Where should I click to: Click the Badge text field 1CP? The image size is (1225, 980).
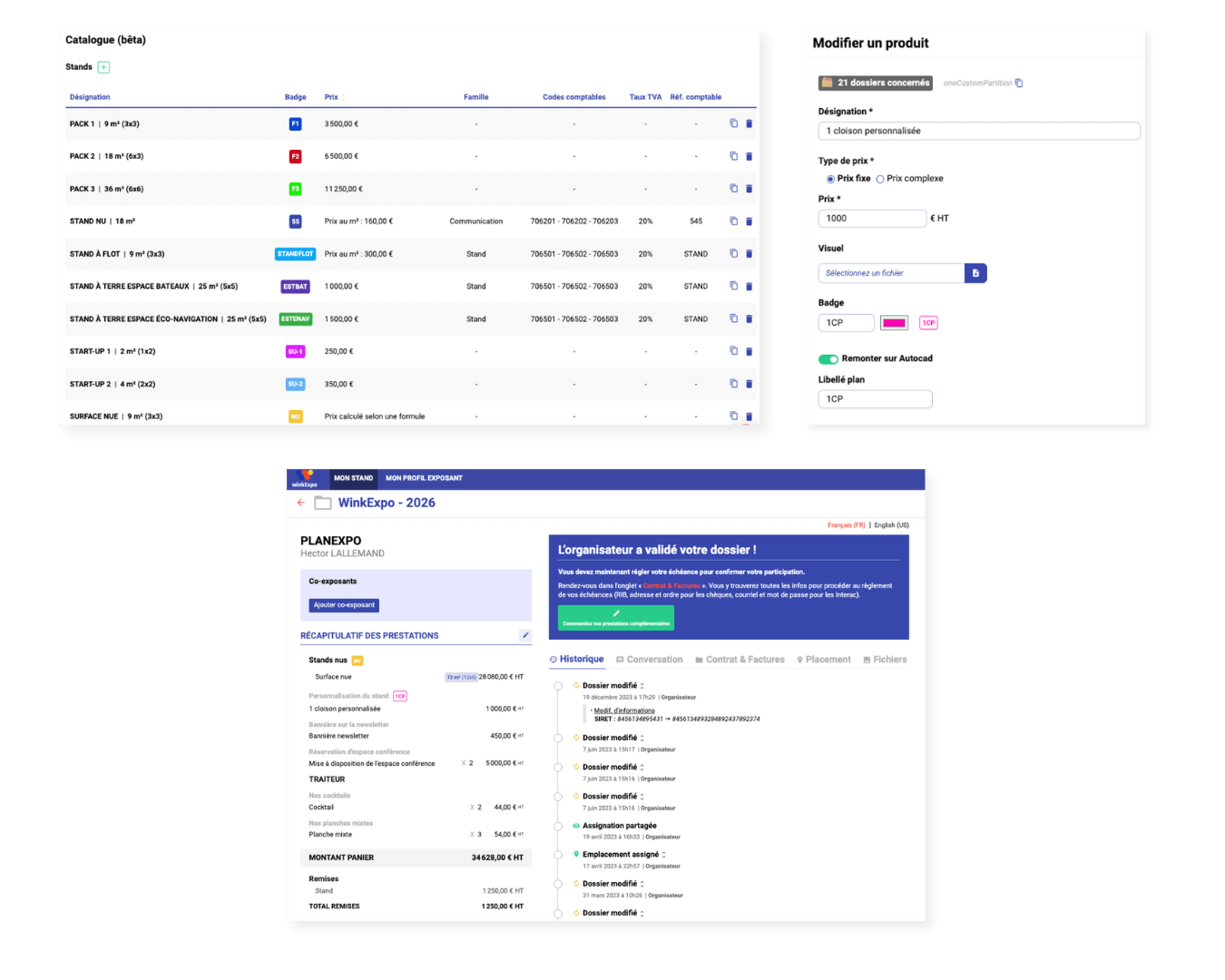click(847, 323)
